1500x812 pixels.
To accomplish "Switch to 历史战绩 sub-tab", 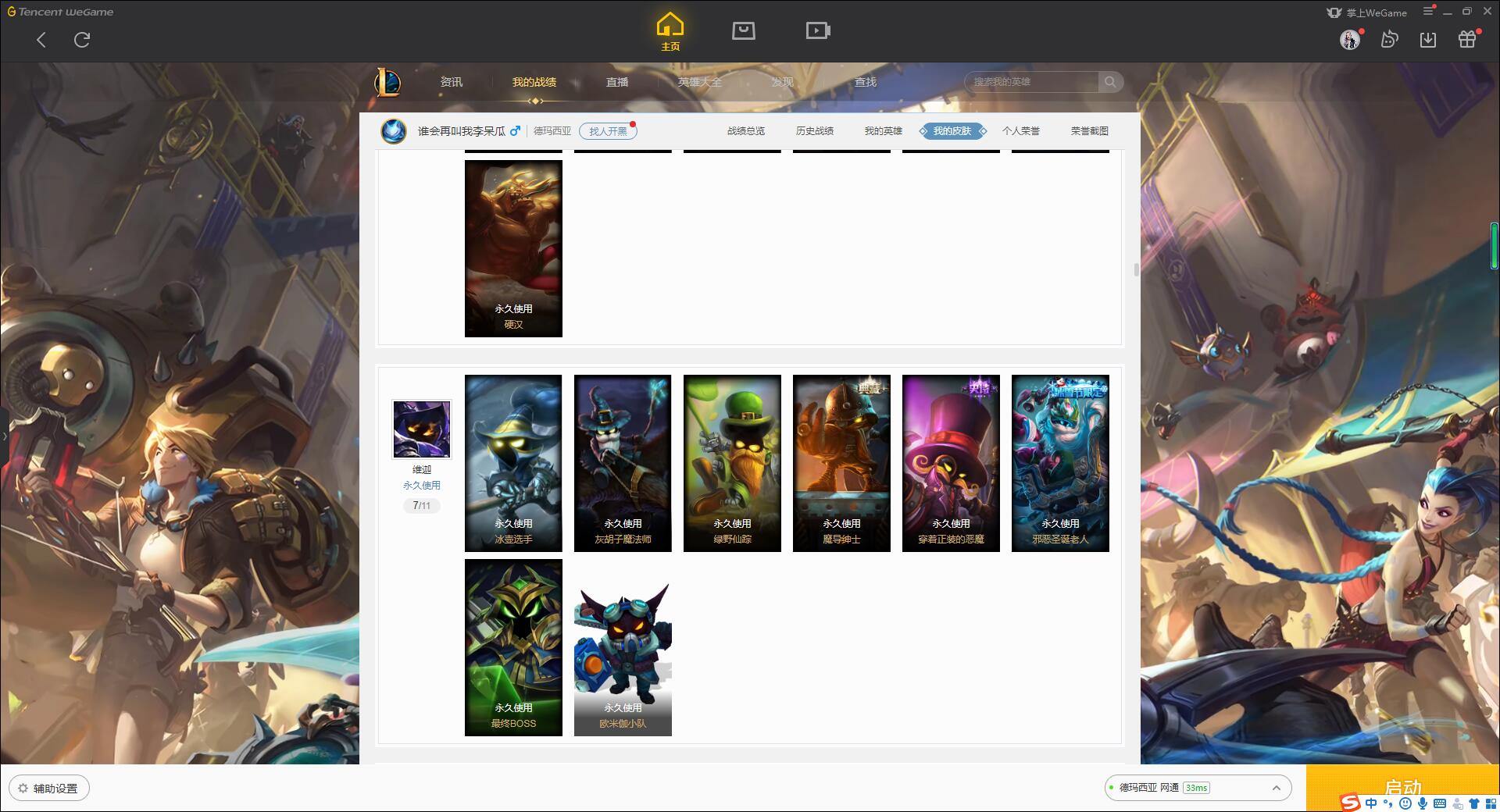I will 815,131.
